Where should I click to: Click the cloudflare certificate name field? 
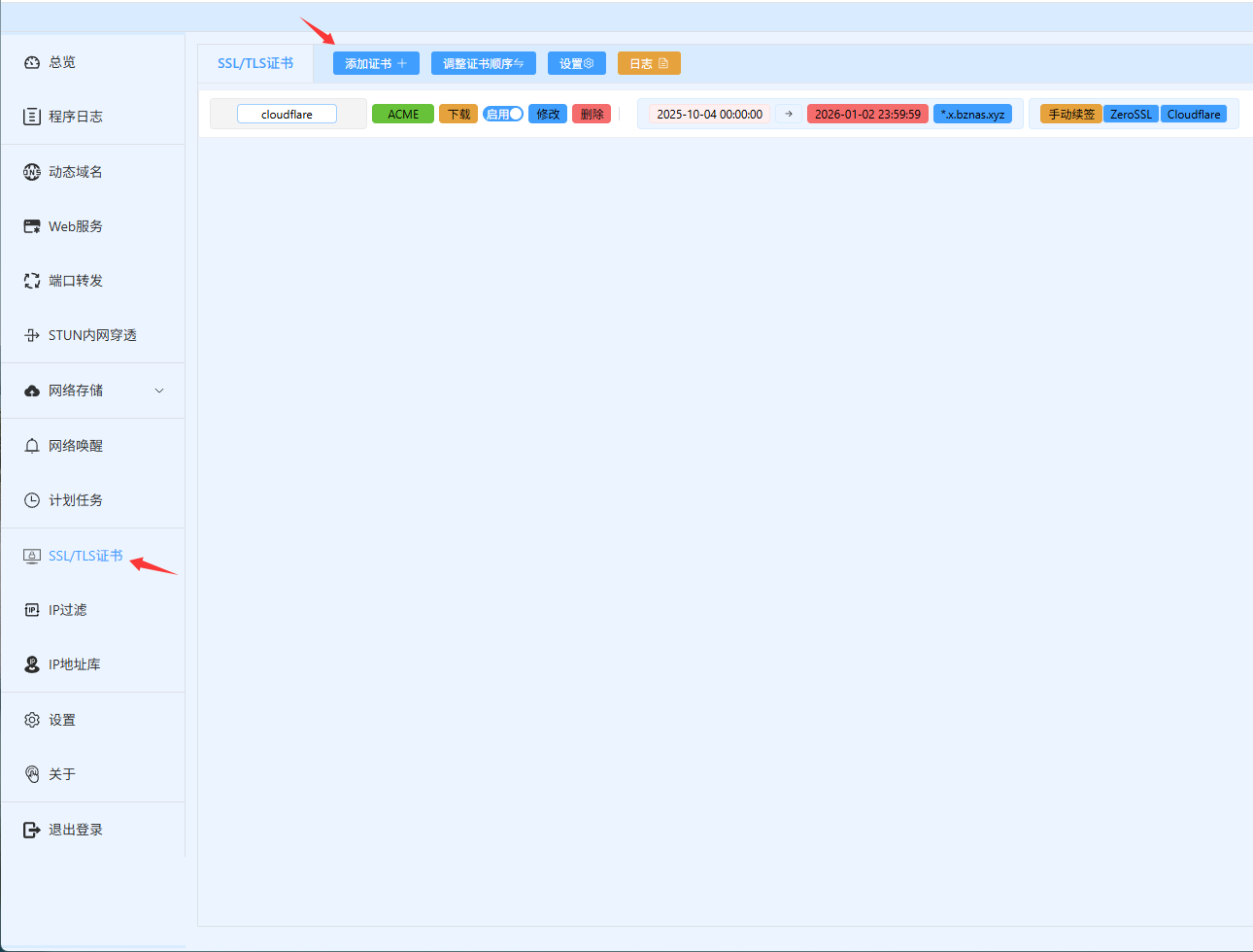point(287,114)
